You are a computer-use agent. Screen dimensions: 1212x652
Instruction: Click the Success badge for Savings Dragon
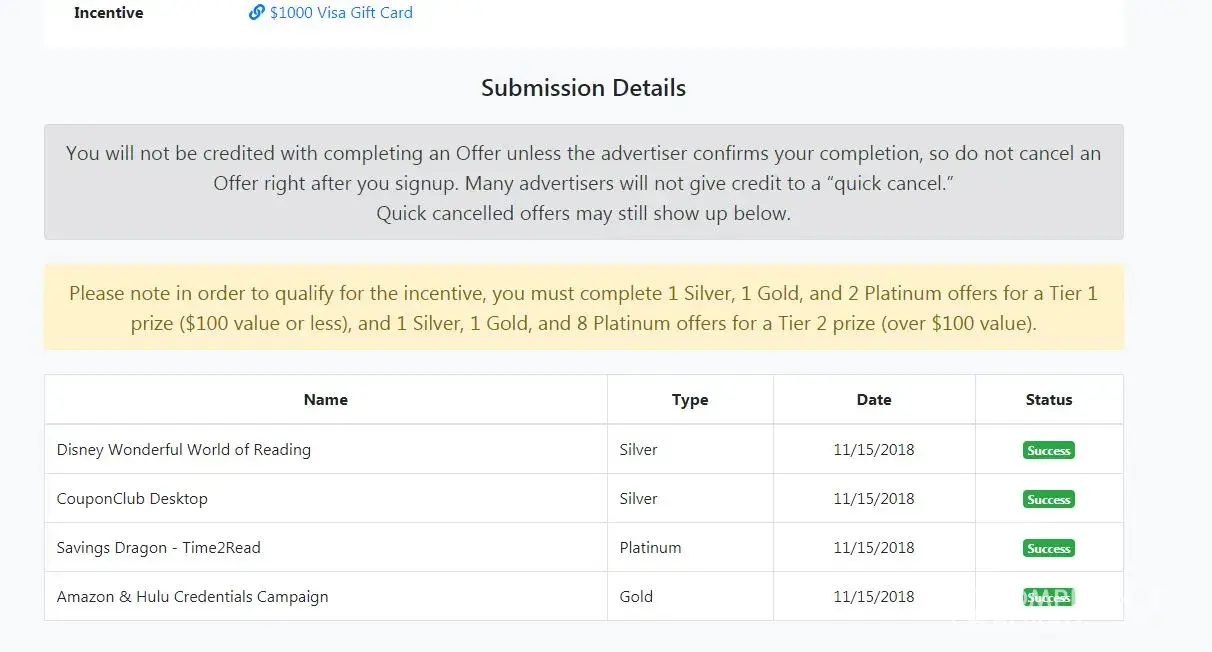(1049, 549)
